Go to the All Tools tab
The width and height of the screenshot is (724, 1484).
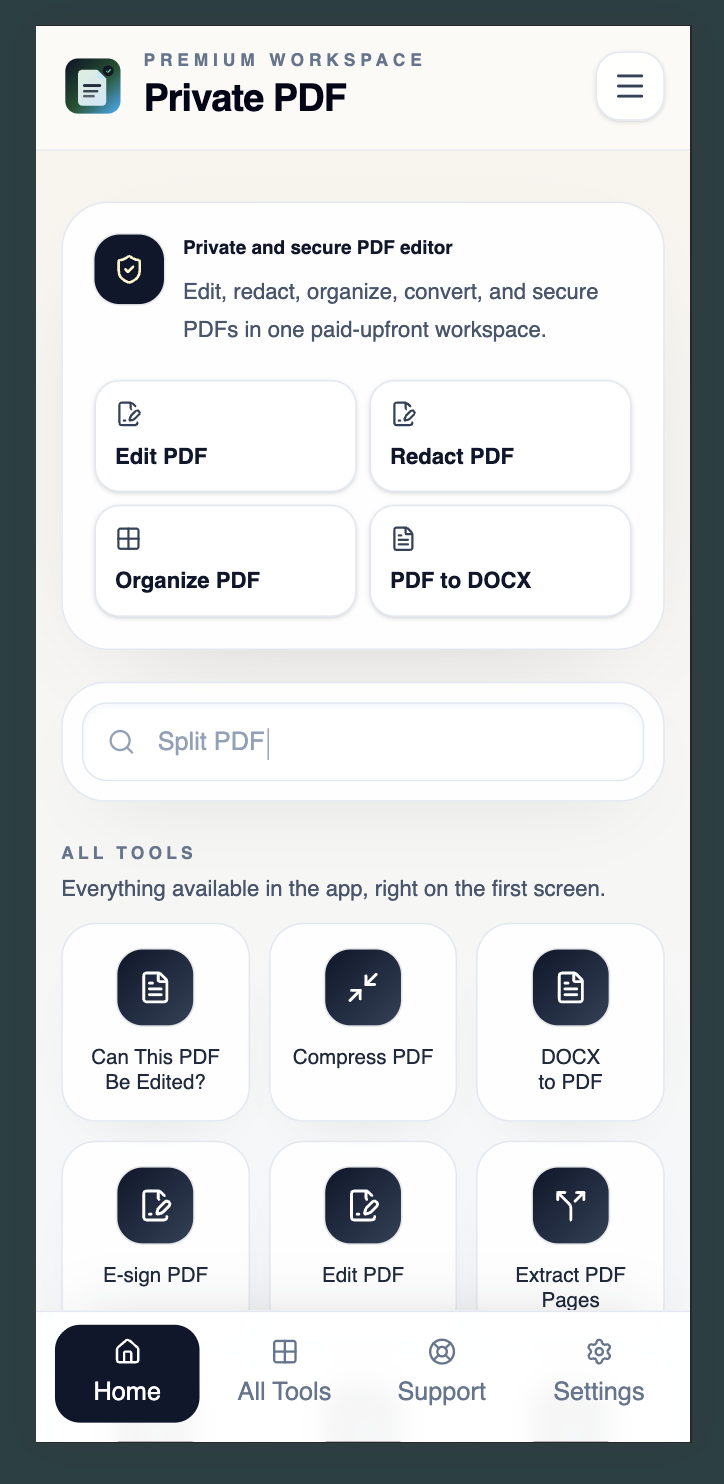[284, 1373]
